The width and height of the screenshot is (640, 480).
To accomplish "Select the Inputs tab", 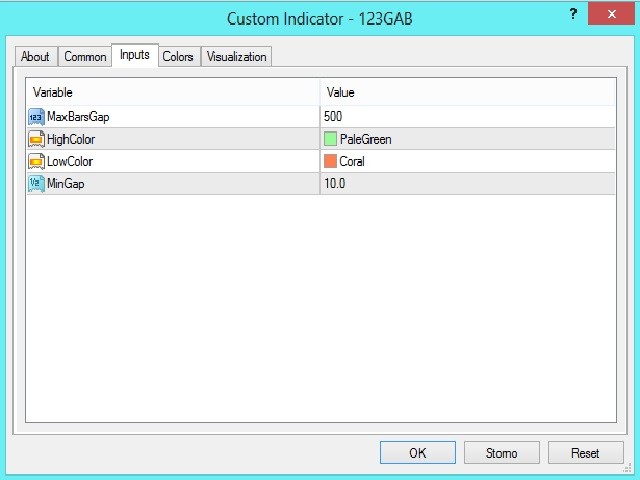I will (x=134, y=55).
